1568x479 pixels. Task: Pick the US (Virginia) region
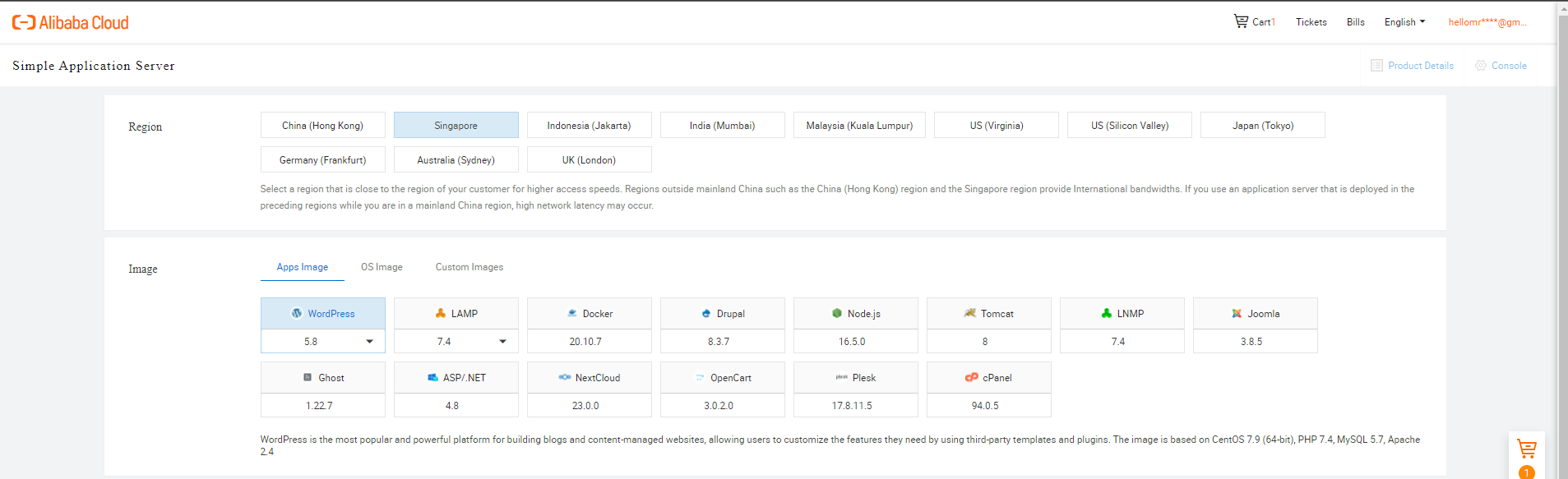(x=997, y=125)
